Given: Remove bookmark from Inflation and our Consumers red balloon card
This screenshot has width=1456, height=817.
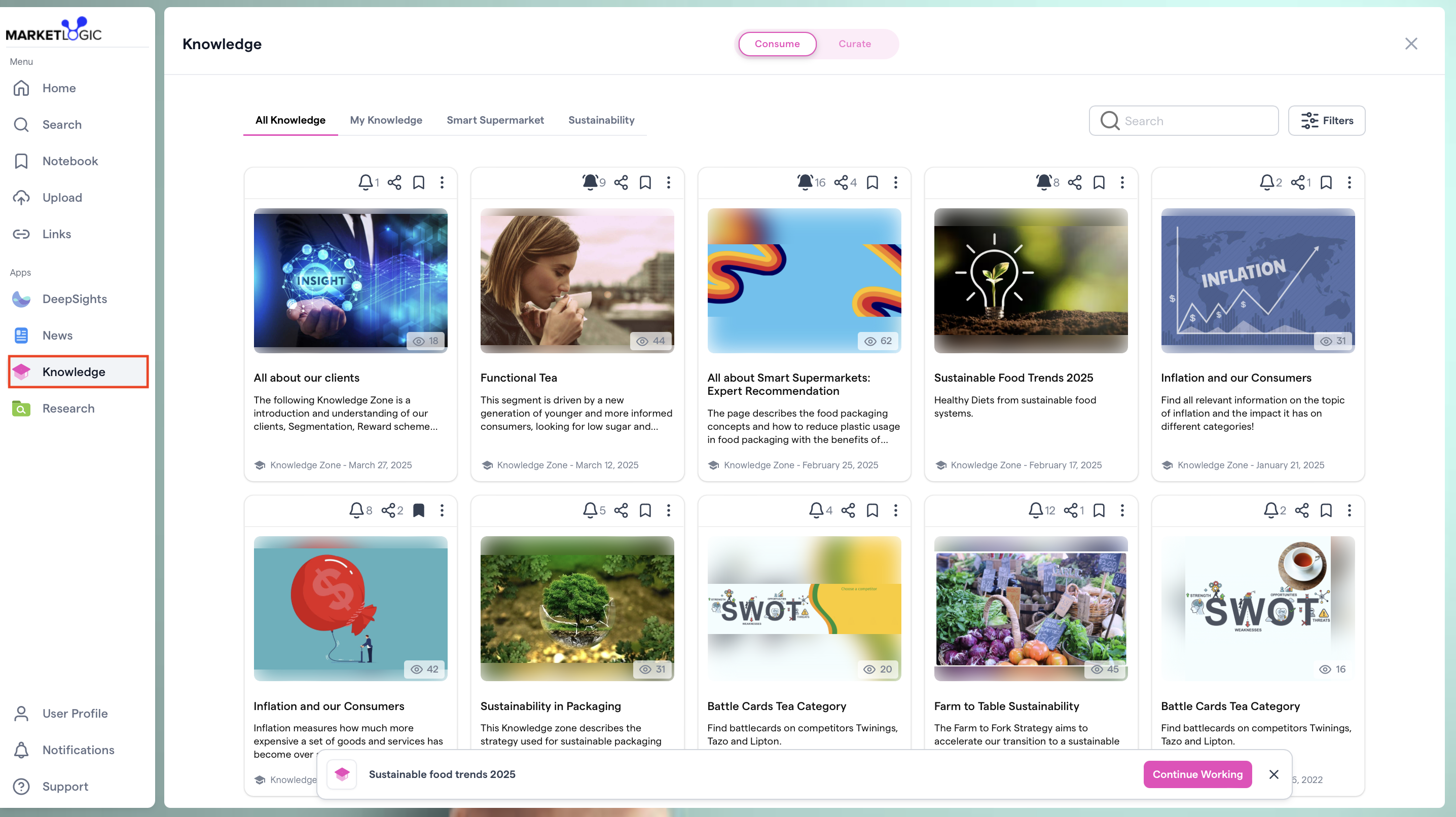Looking at the screenshot, I should [x=418, y=510].
